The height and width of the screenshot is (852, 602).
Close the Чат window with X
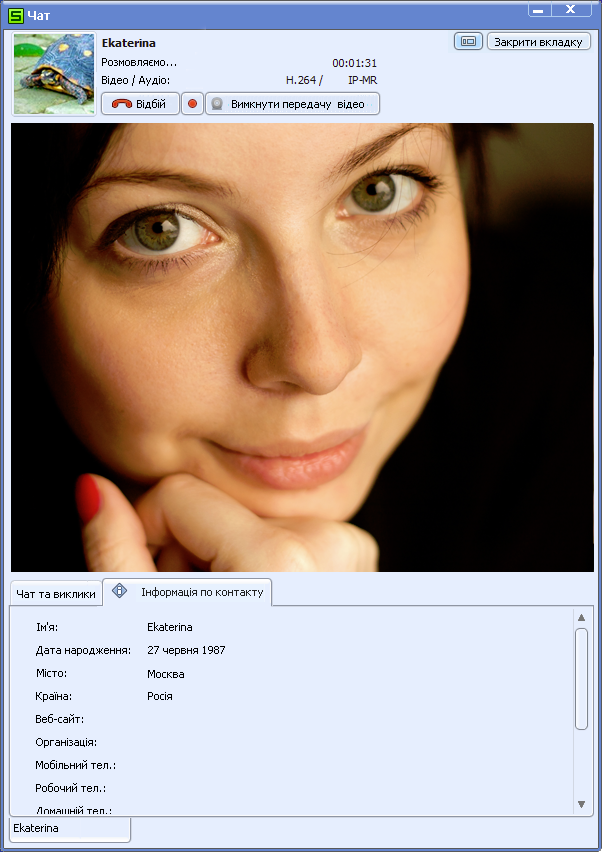tap(570, 9)
